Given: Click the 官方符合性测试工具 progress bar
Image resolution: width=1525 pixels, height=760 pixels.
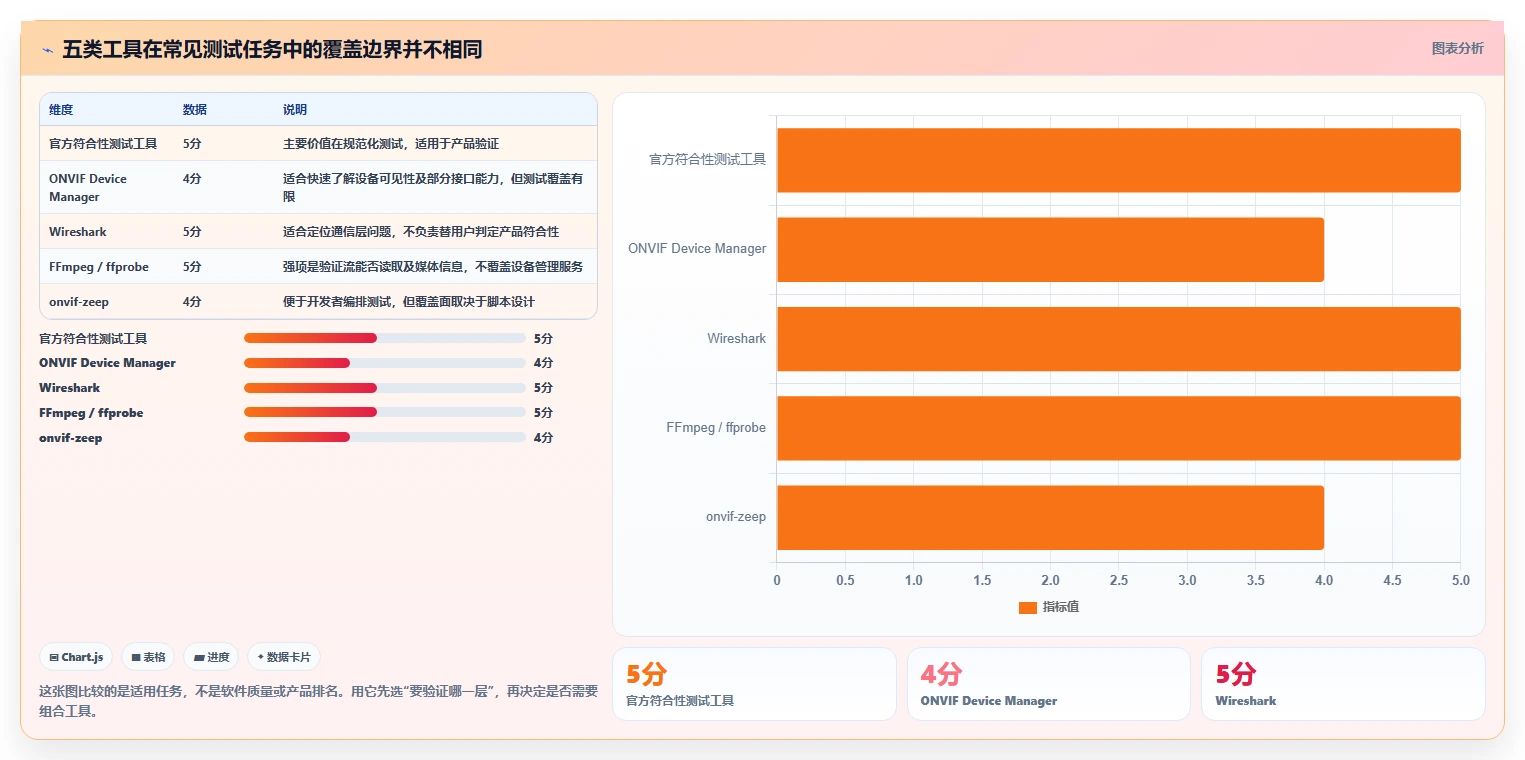Looking at the screenshot, I should point(384,338).
